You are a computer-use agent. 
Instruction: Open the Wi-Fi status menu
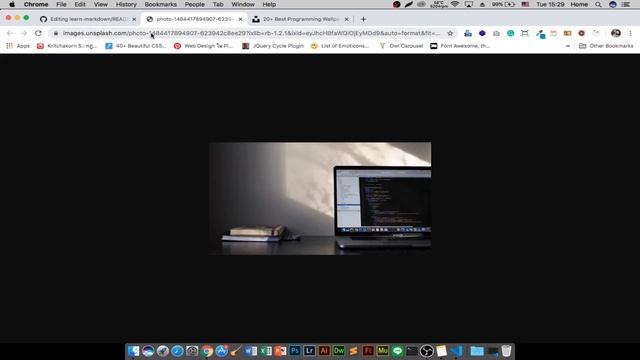455,4
